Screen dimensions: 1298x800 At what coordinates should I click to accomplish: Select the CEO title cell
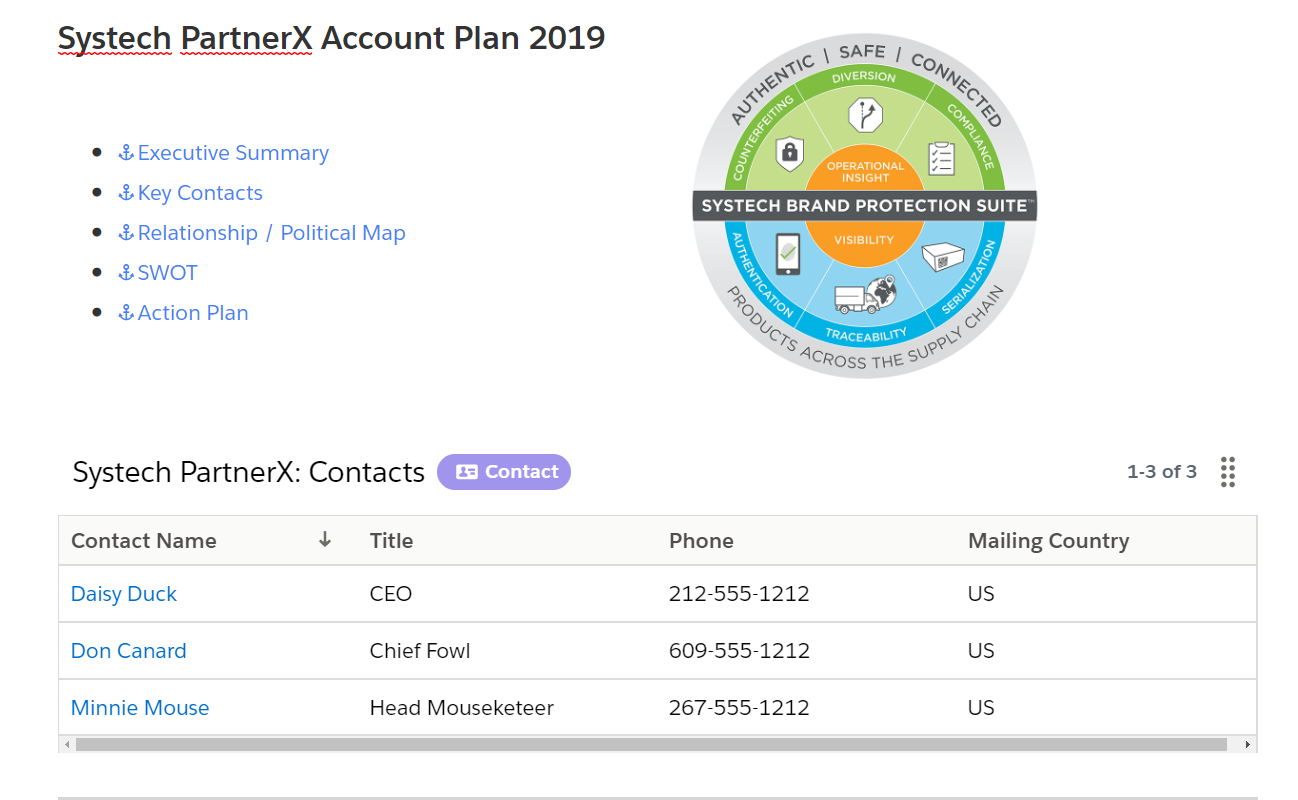[x=391, y=594]
